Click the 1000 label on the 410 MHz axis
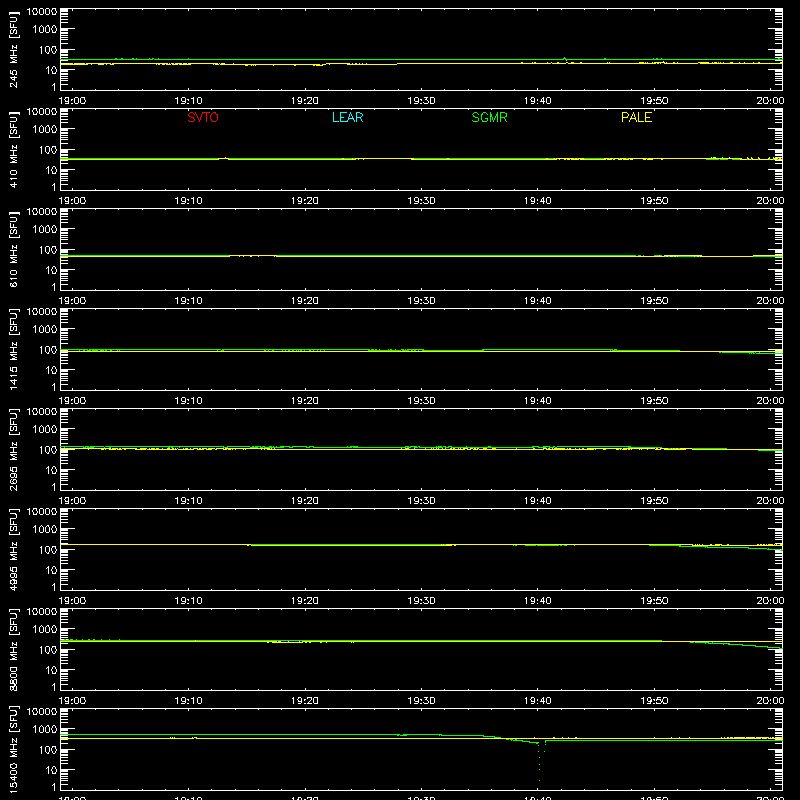This screenshot has width=800, height=800. [45, 130]
